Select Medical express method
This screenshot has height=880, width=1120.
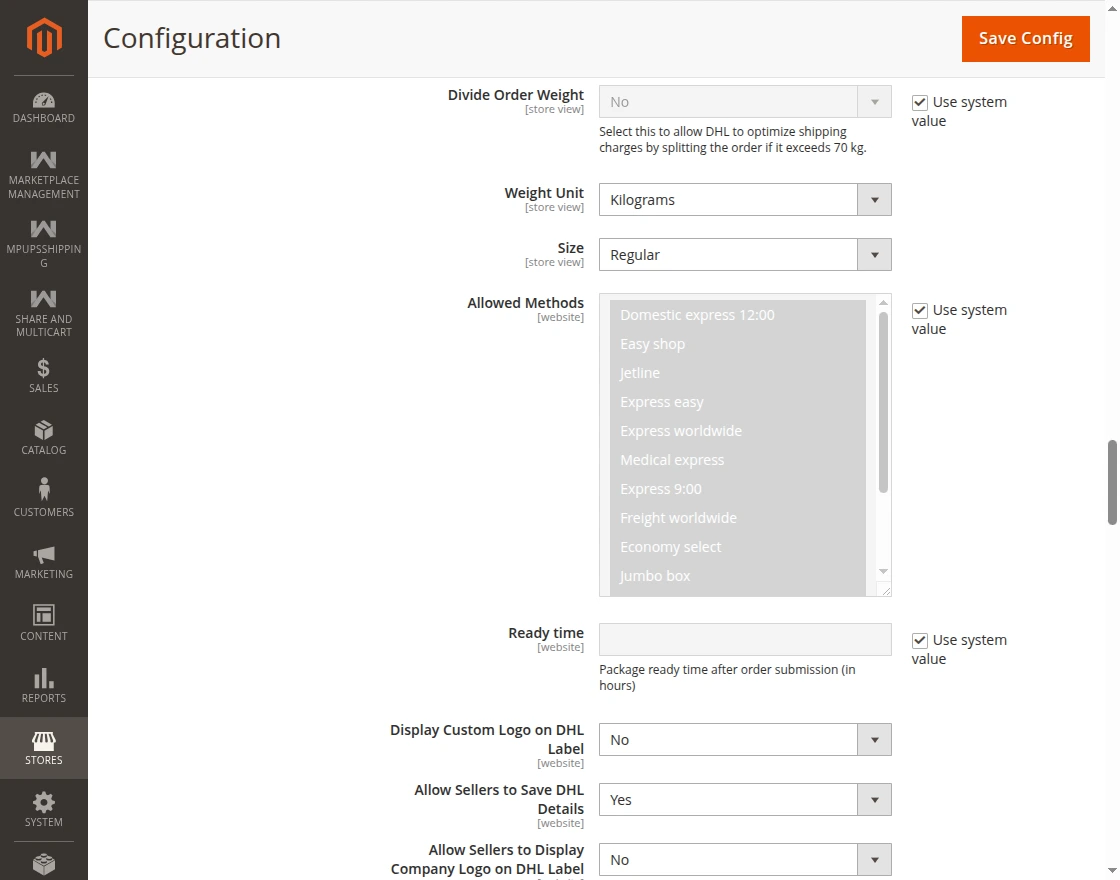(x=738, y=460)
